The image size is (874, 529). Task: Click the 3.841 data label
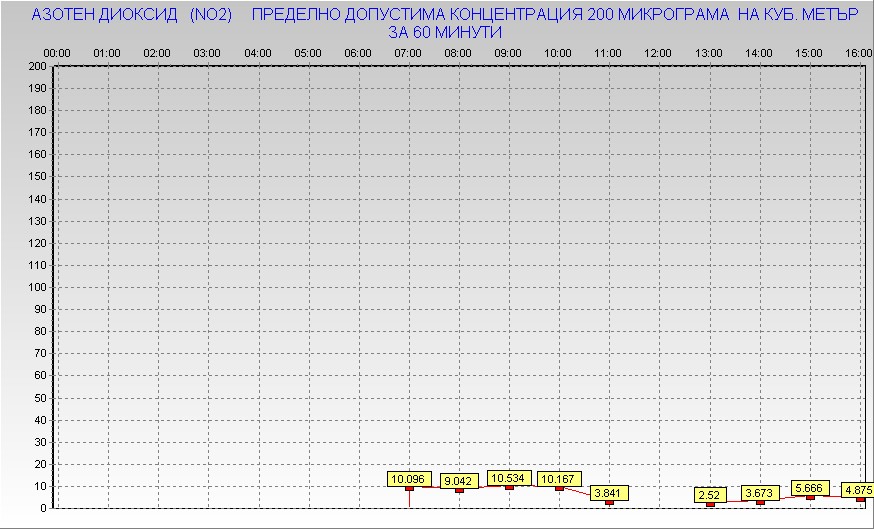click(609, 493)
